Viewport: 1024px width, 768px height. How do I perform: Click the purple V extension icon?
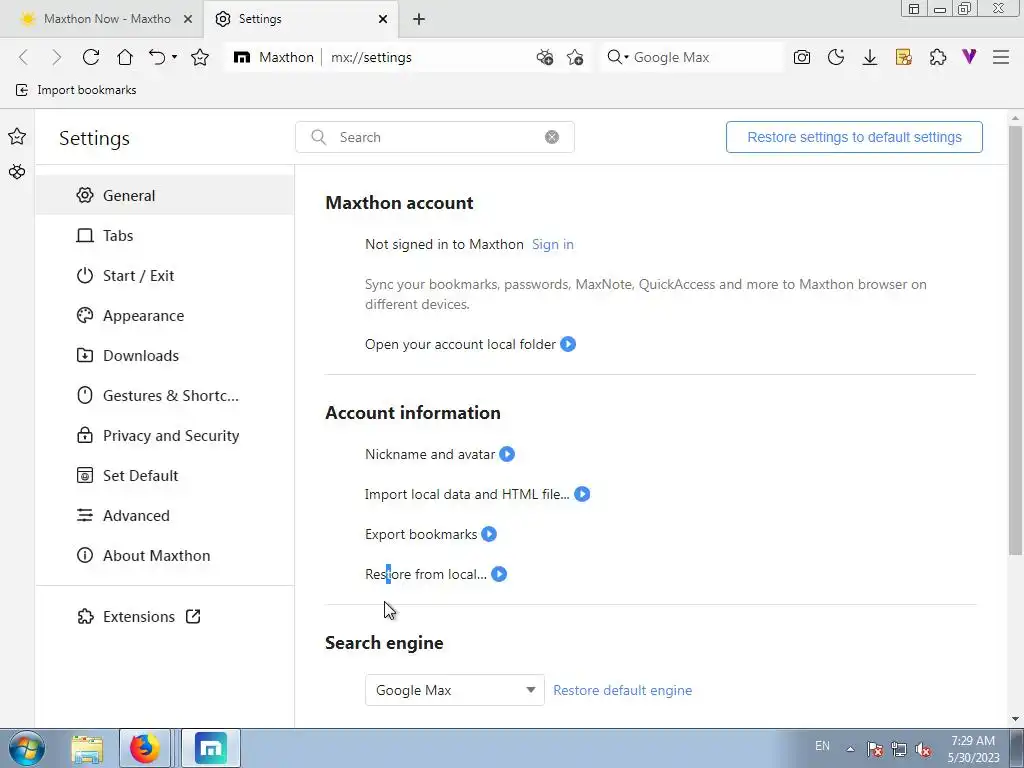pyautogui.click(x=969, y=57)
